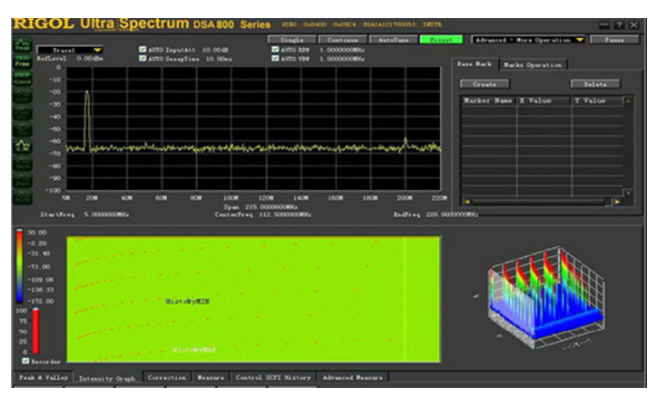Toggle the Recorder checkbox
This screenshot has width=657, height=398.
(x=26, y=361)
